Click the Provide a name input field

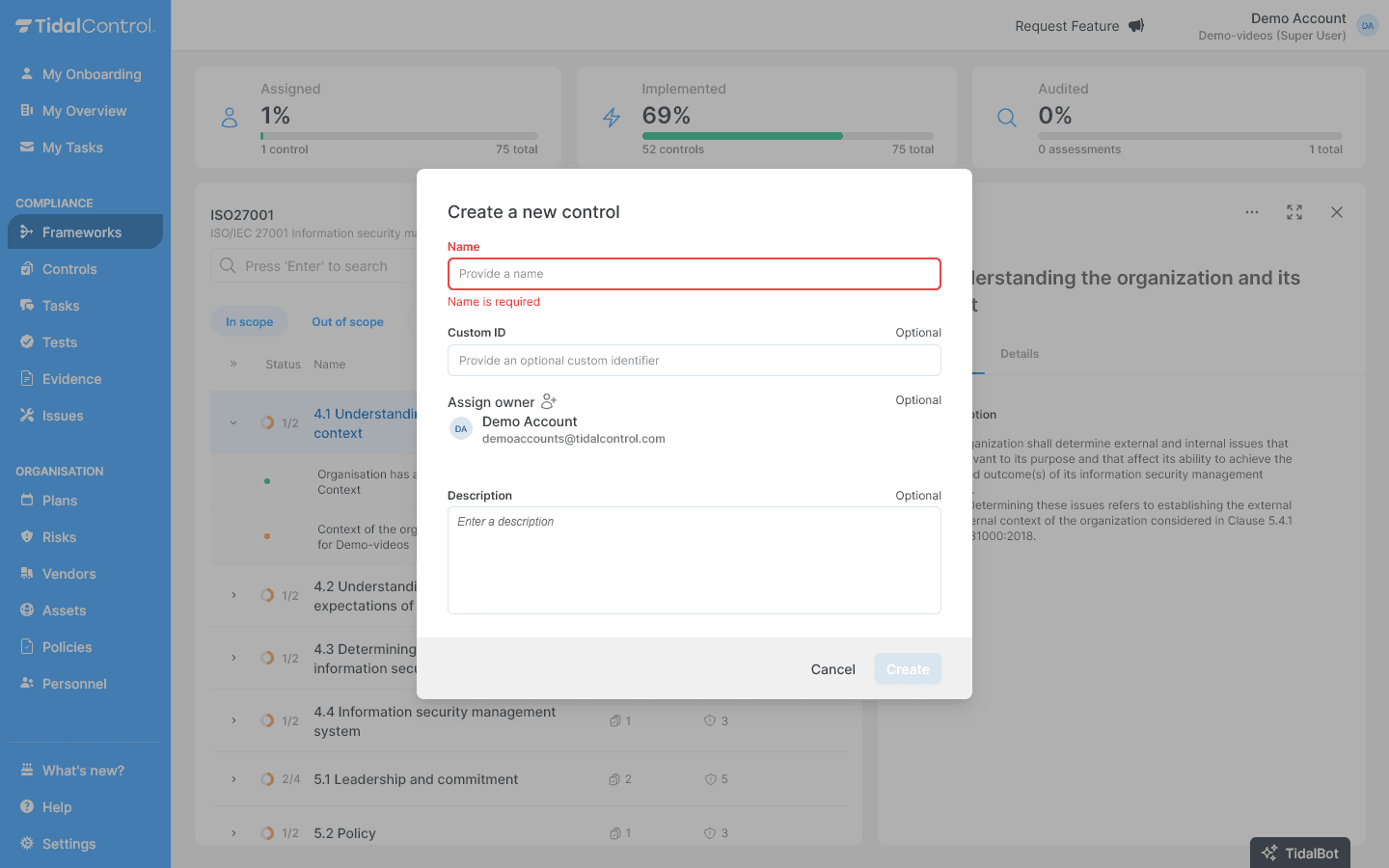(x=694, y=274)
